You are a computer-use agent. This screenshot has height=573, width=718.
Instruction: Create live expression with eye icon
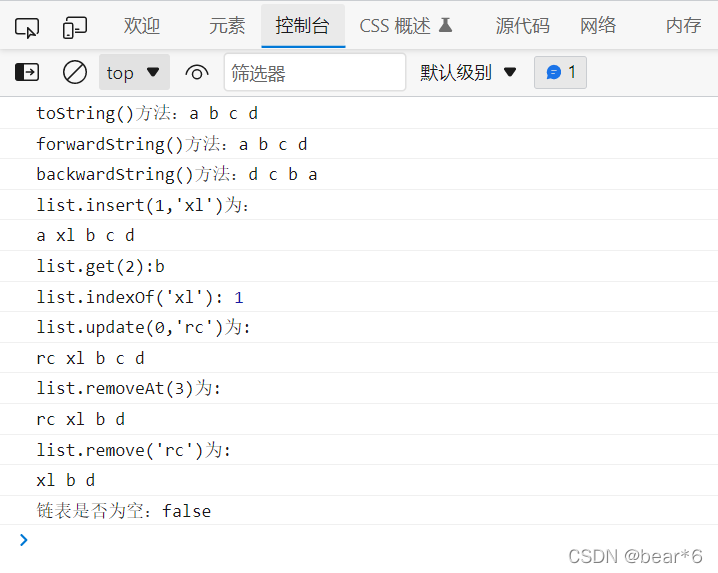pyautogui.click(x=197, y=72)
